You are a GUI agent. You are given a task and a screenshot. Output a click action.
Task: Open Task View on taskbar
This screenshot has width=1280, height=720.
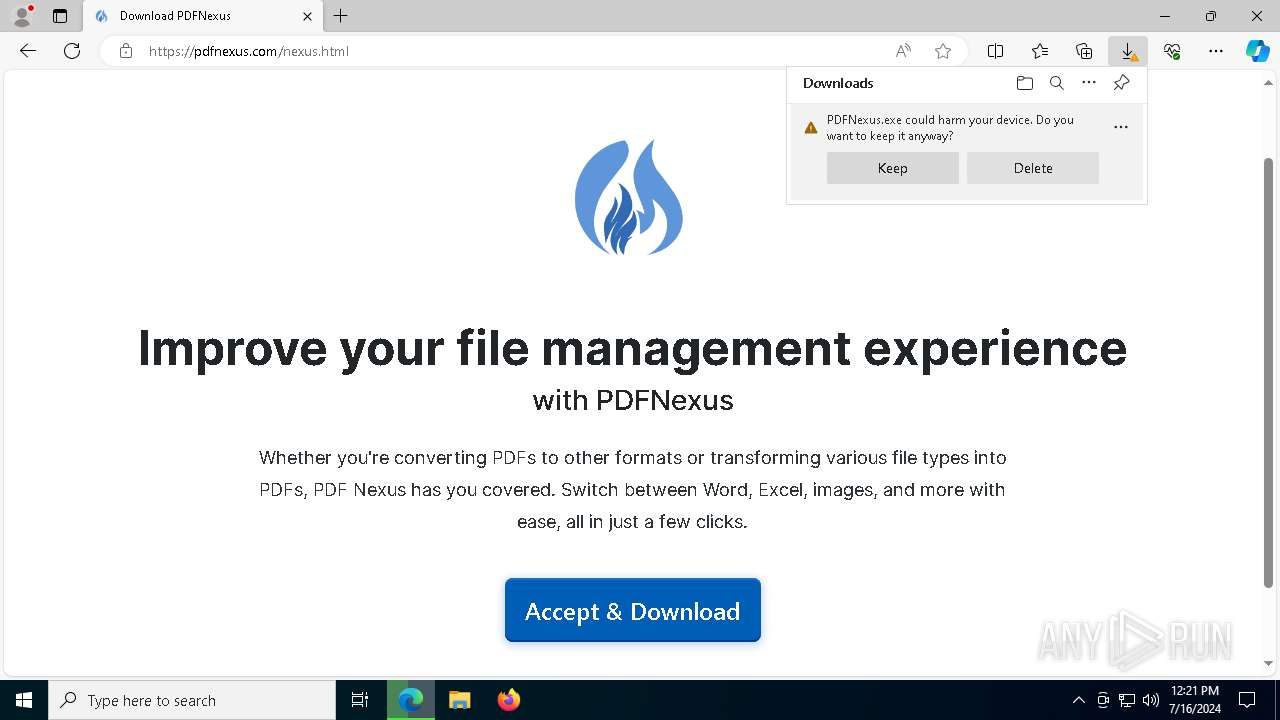pyautogui.click(x=360, y=700)
